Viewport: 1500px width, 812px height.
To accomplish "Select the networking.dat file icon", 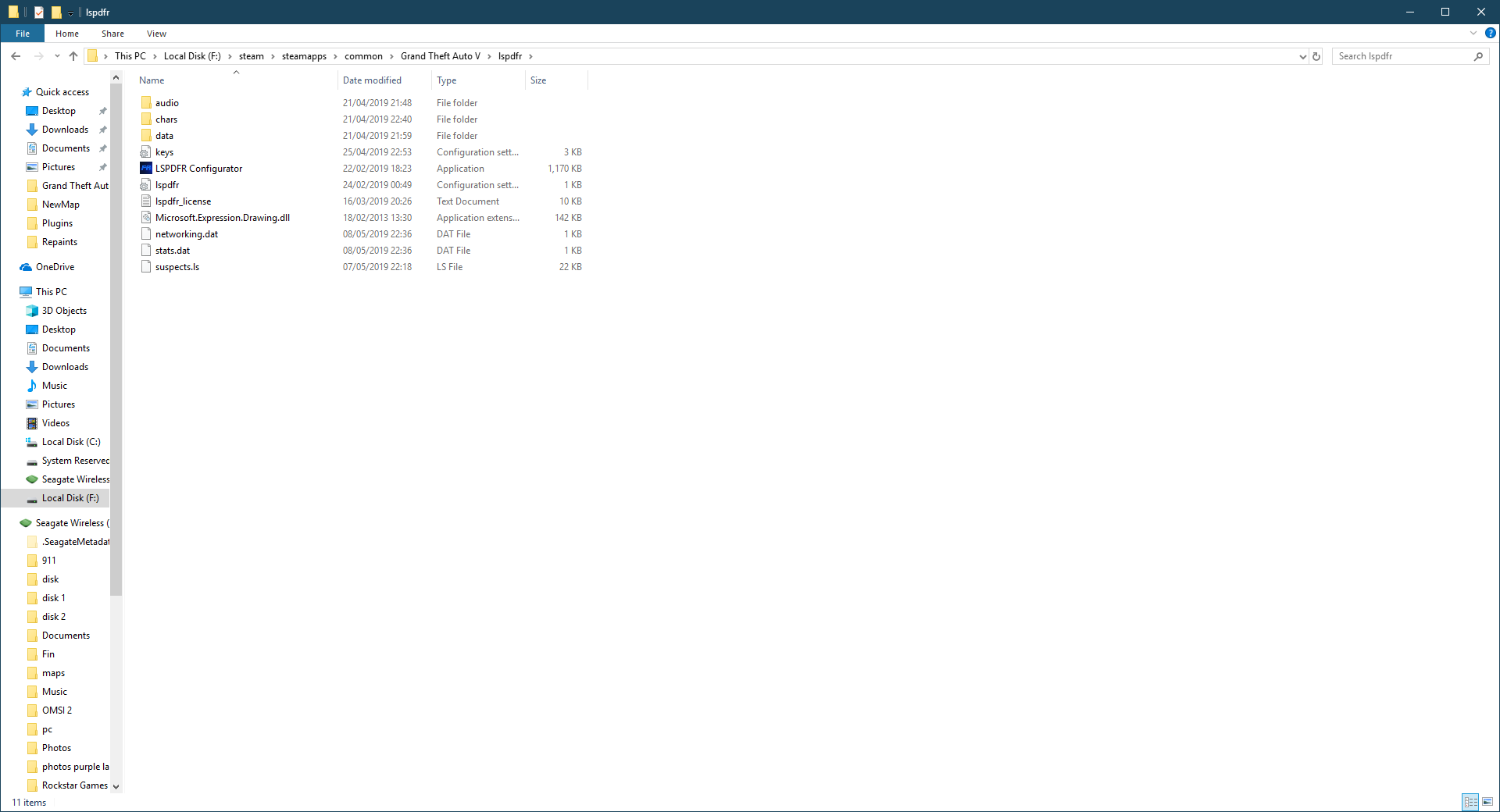I will pyautogui.click(x=146, y=234).
